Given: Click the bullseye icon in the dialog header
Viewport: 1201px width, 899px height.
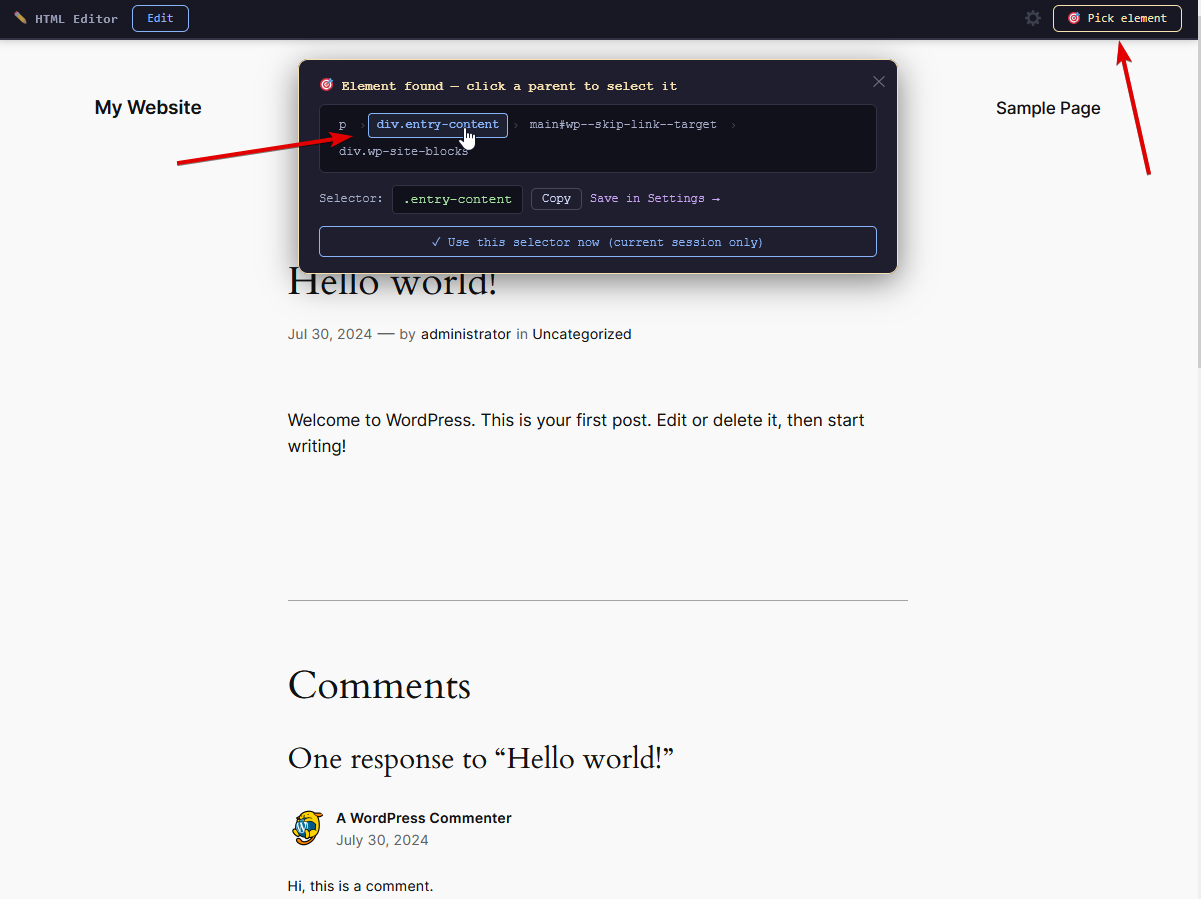Looking at the screenshot, I should (325, 85).
